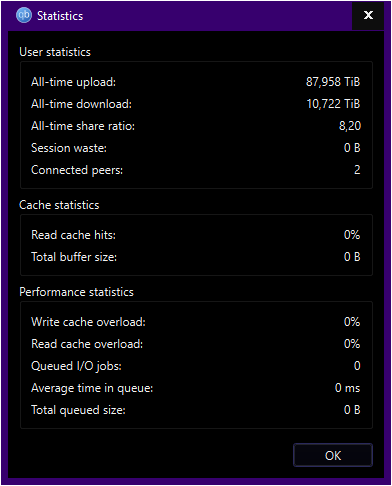Click the Total buffer size label
392x486 pixels.
click(x=74, y=257)
